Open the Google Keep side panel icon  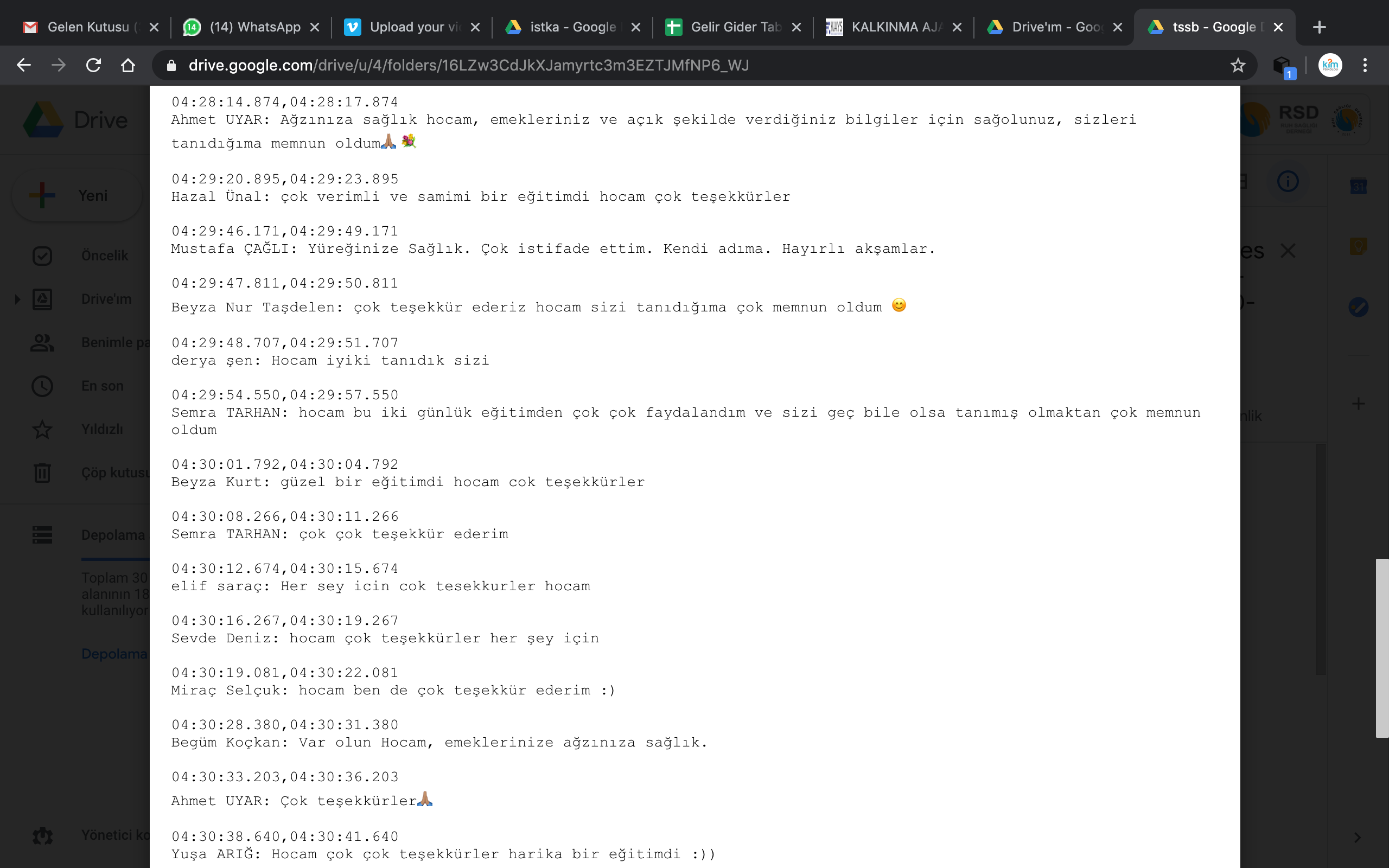tap(1358, 246)
